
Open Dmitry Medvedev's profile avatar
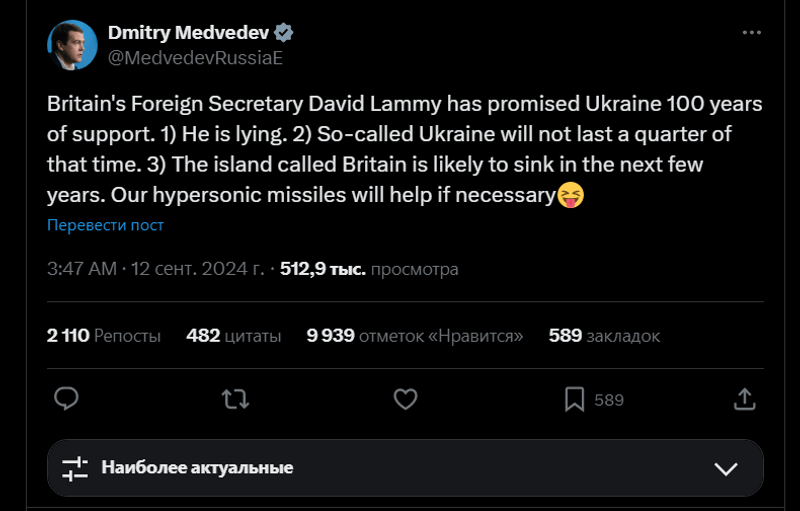pos(72,45)
